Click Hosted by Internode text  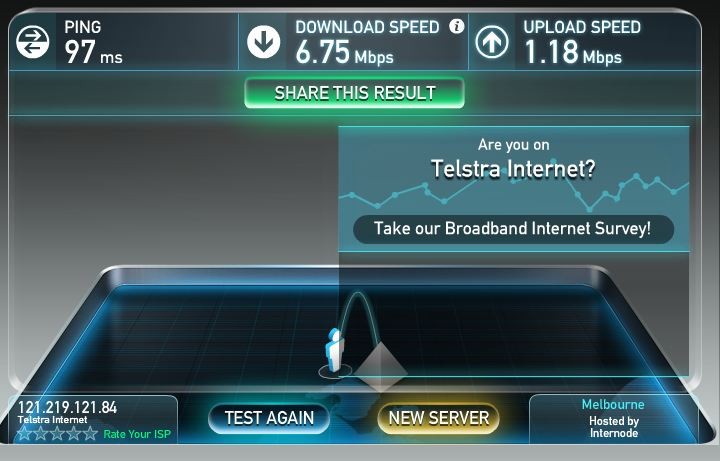point(614,427)
